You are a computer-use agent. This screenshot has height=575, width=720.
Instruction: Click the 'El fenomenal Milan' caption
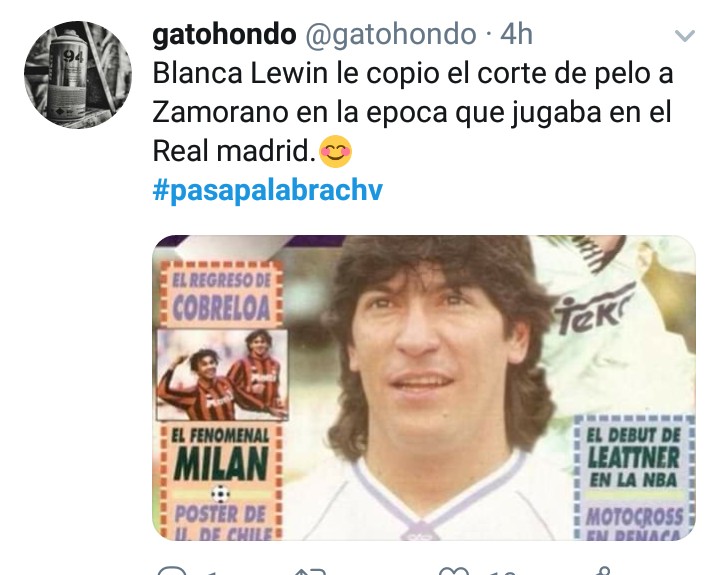pyautogui.click(x=220, y=457)
